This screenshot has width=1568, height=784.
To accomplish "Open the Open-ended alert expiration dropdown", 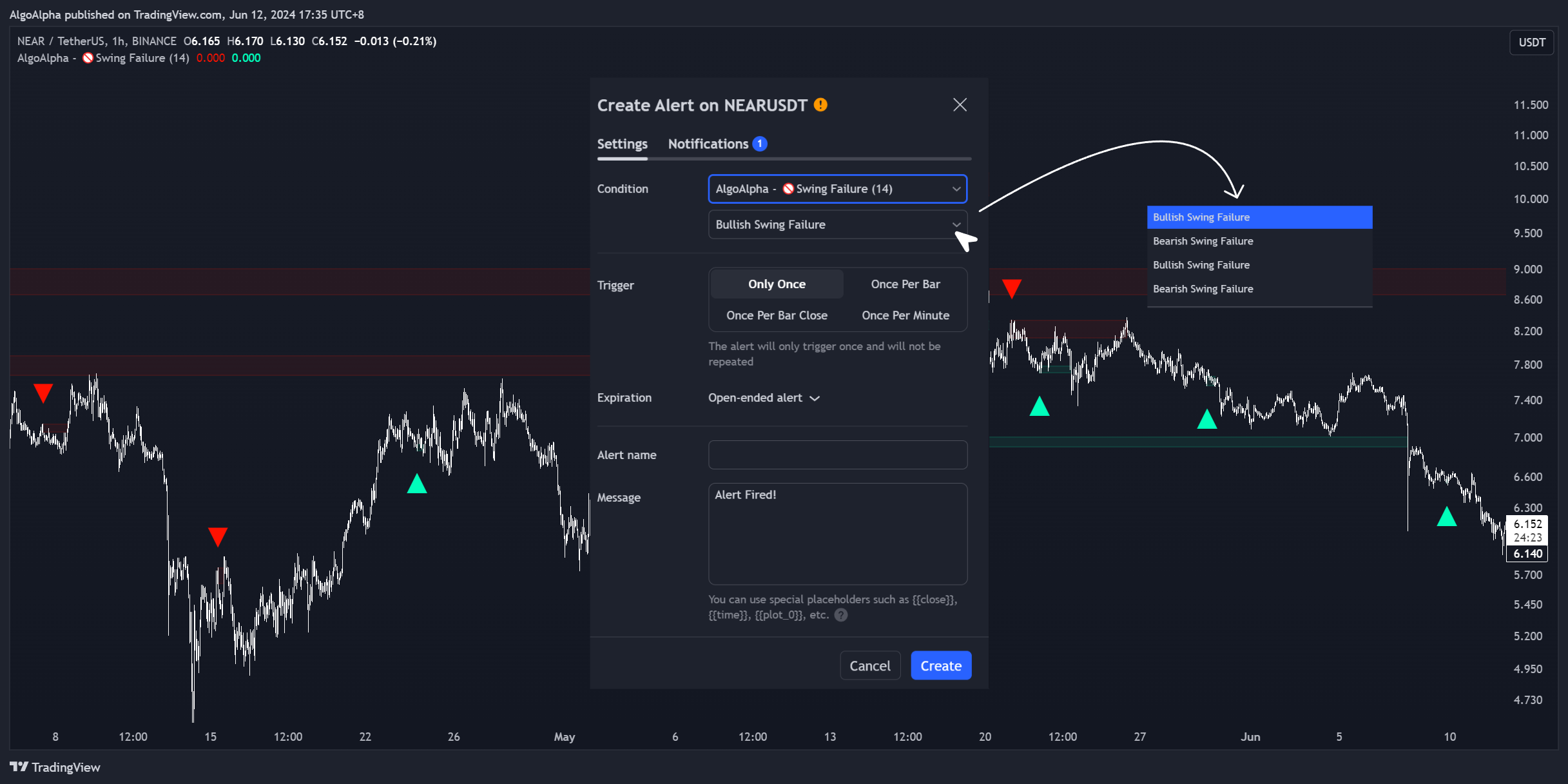I will tap(764, 398).
